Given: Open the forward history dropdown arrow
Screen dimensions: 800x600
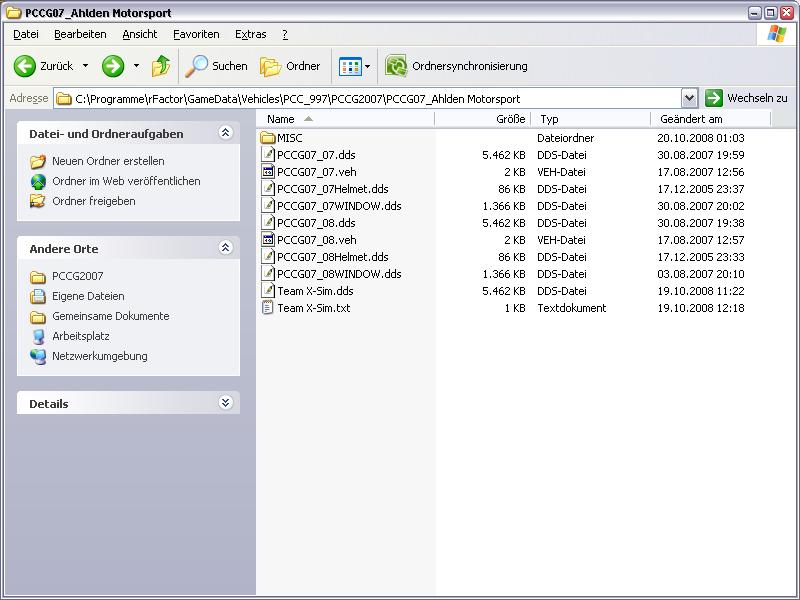Looking at the screenshot, I should point(136,66).
